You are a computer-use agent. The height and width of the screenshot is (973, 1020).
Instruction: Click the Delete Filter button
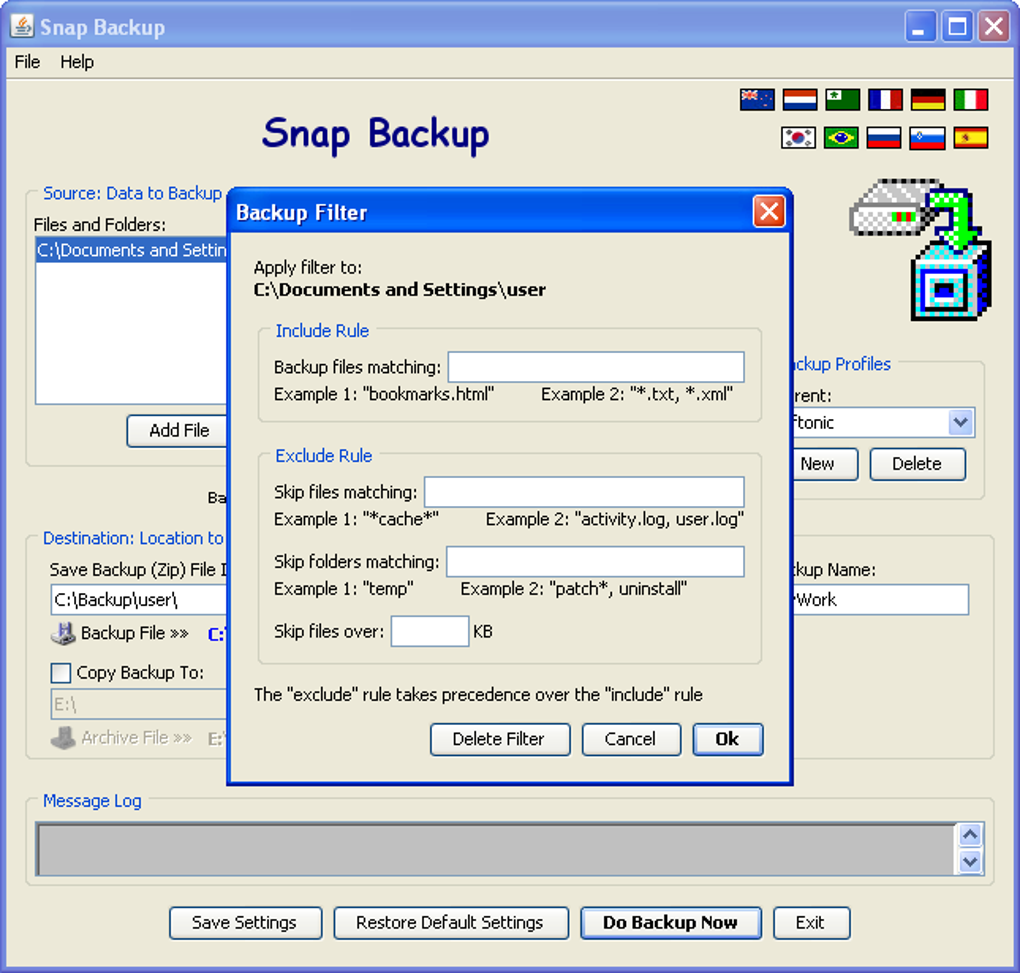[500, 740]
